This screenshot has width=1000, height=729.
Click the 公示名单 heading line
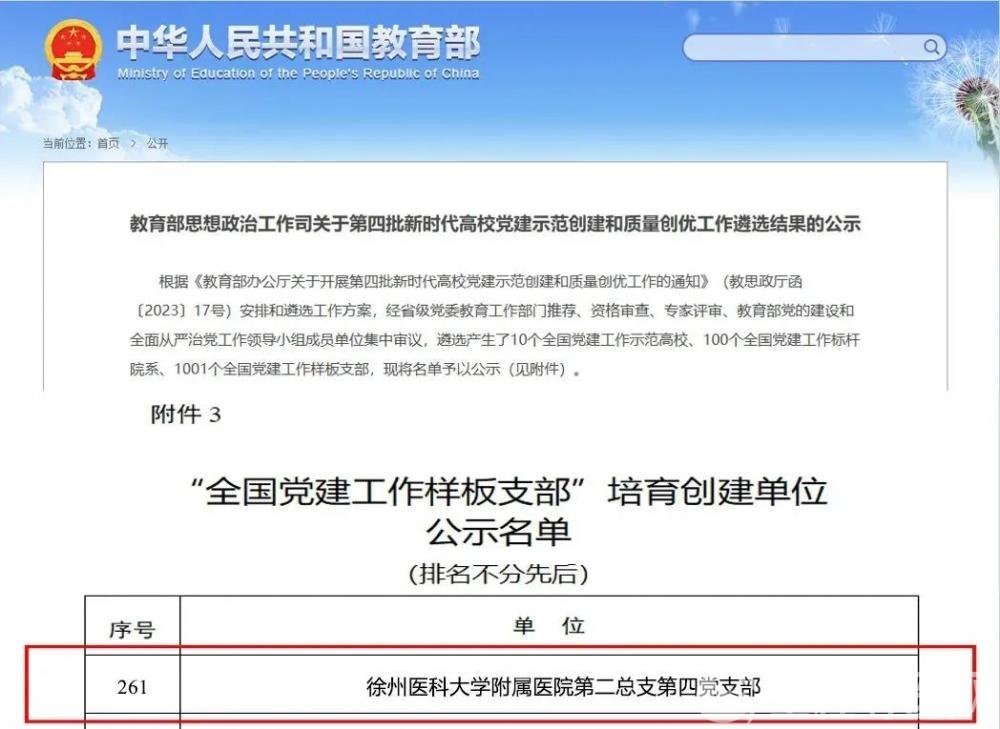(498, 532)
